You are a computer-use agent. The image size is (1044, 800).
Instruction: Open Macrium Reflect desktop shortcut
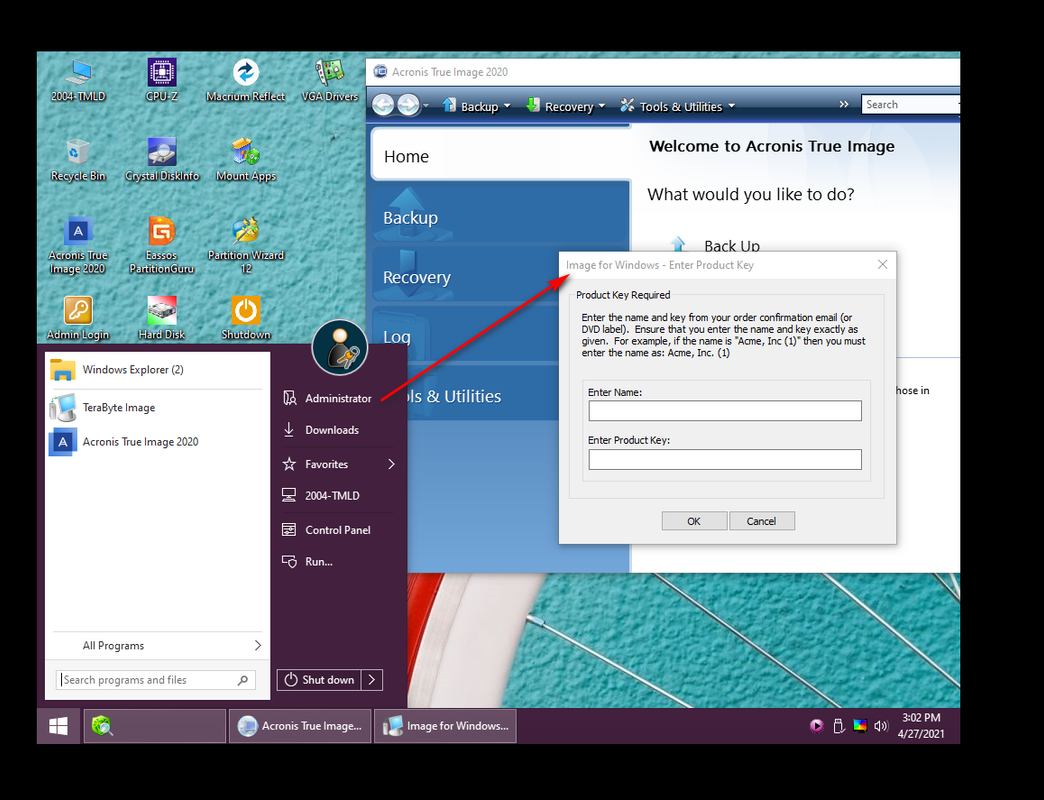click(x=246, y=81)
